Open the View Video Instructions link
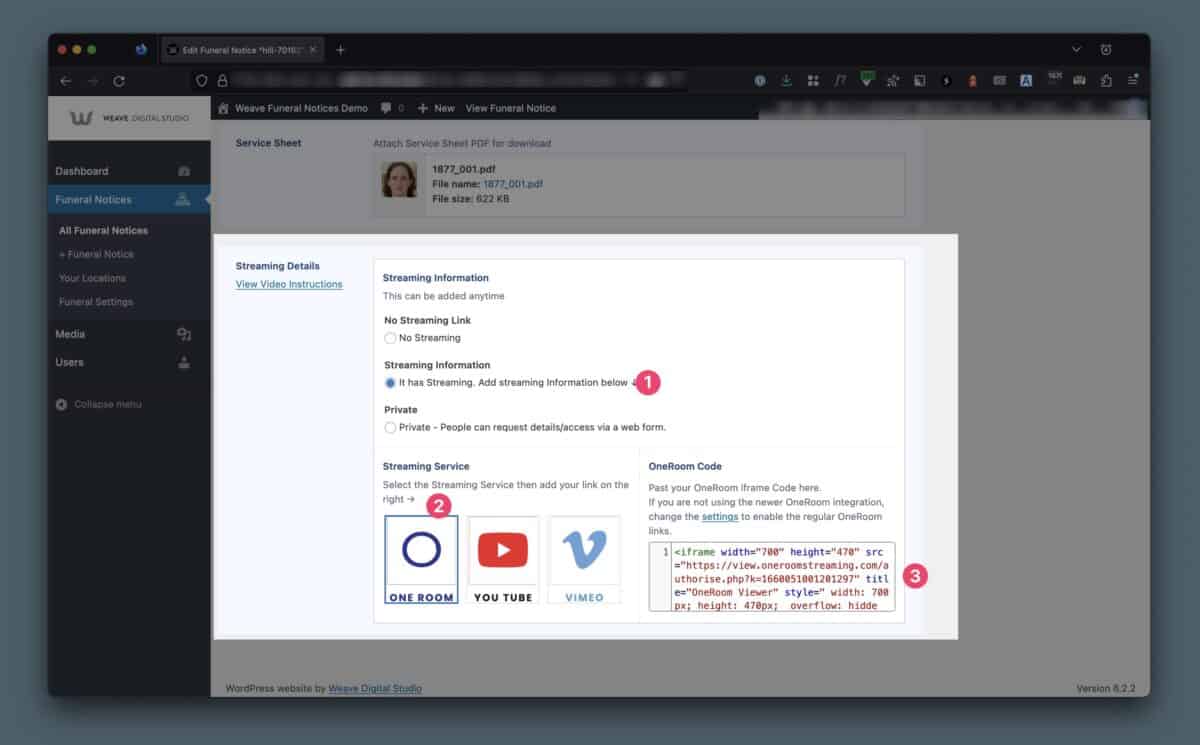The width and height of the screenshot is (1200, 745). coord(288,284)
